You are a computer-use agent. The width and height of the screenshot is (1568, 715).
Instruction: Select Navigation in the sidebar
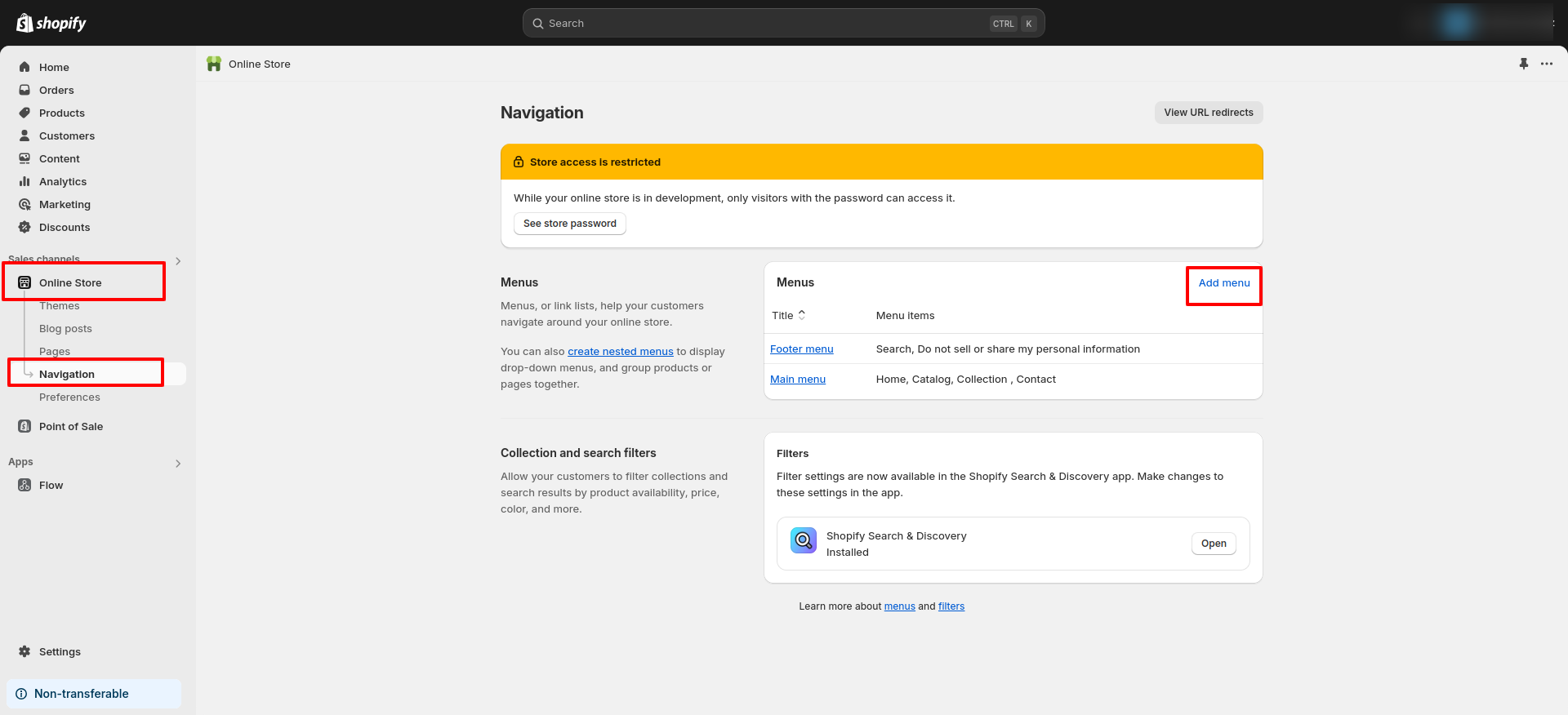[x=67, y=374]
